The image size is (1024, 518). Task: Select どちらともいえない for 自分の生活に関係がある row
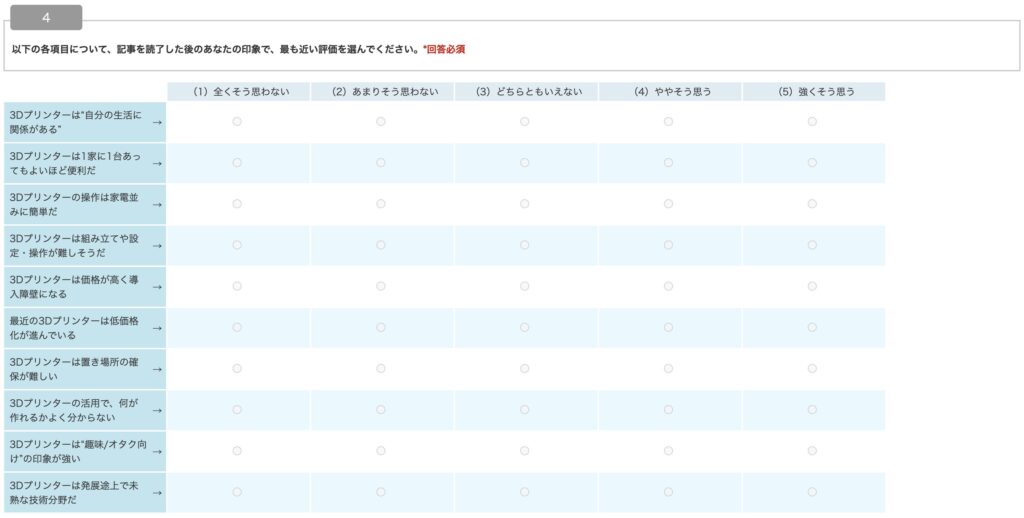[x=524, y=121]
